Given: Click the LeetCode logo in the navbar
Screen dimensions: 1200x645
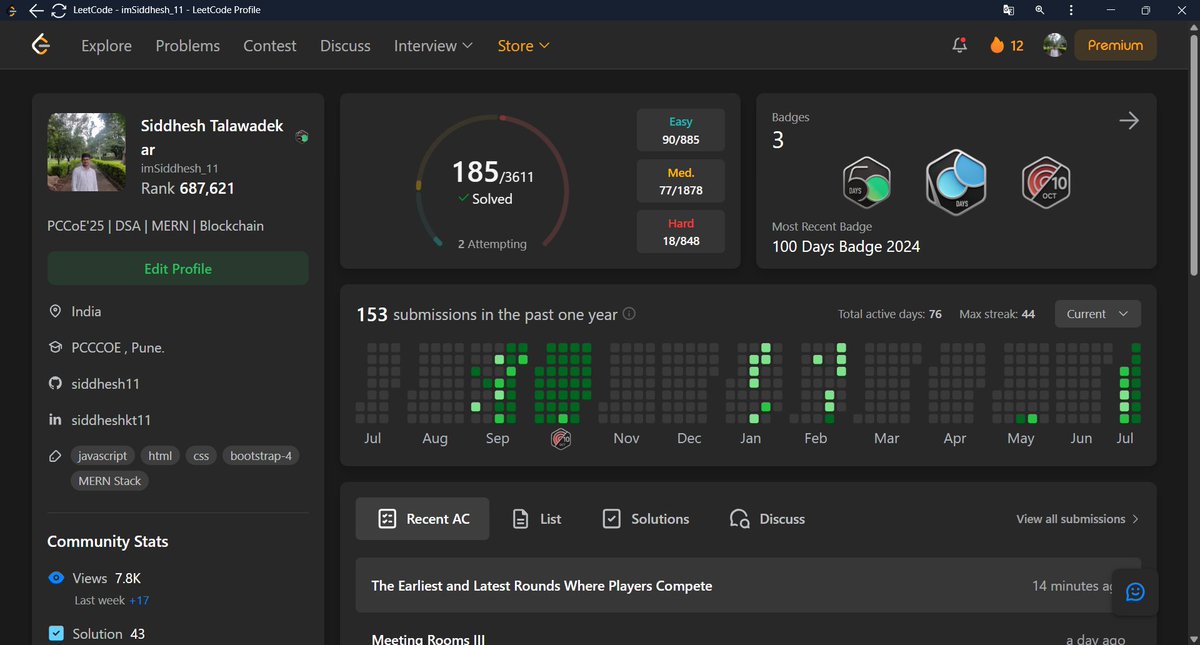Looking at the screenshot, I should pyautogui.click(x=41, y=45).
